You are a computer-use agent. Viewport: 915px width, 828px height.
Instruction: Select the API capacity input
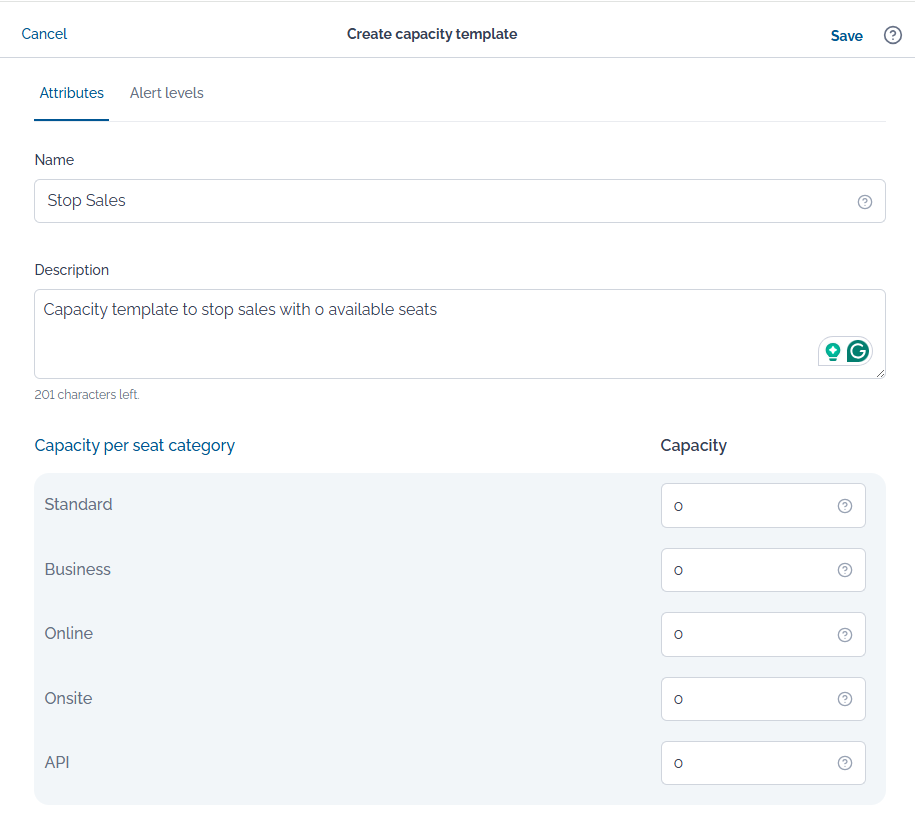(x=763, y=763)
